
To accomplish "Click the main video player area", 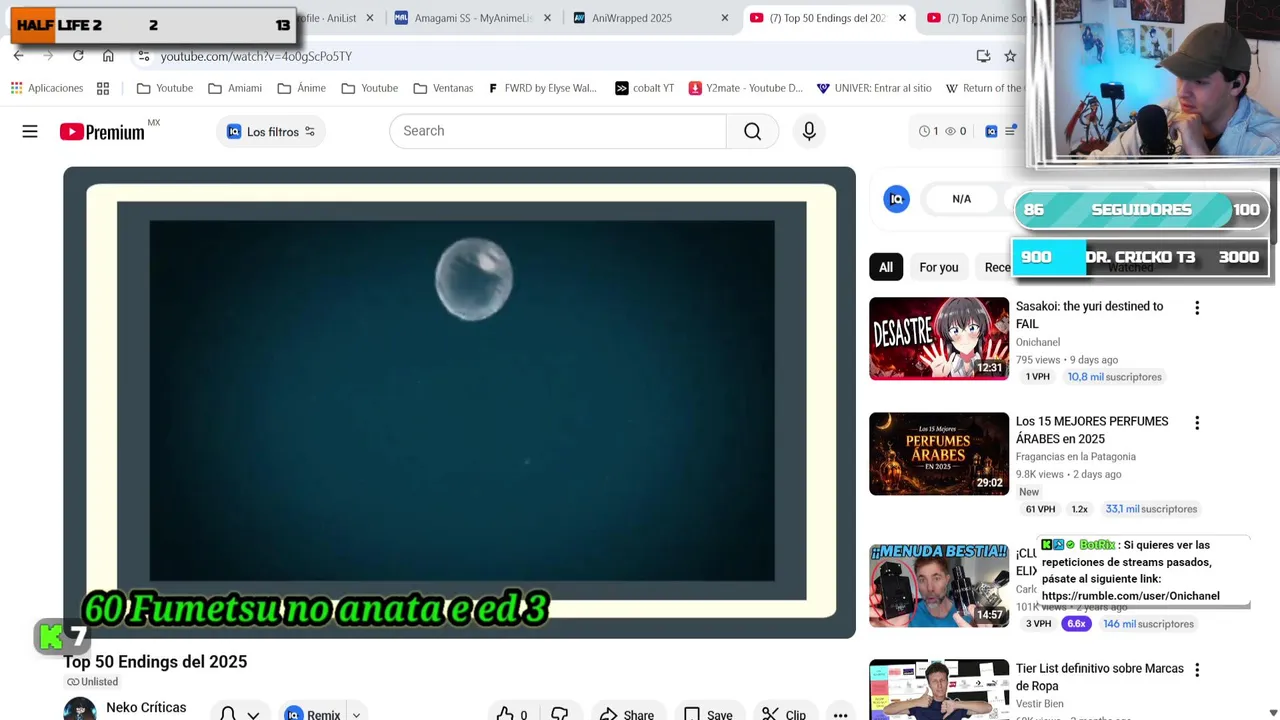I will (x=460, y=402).
